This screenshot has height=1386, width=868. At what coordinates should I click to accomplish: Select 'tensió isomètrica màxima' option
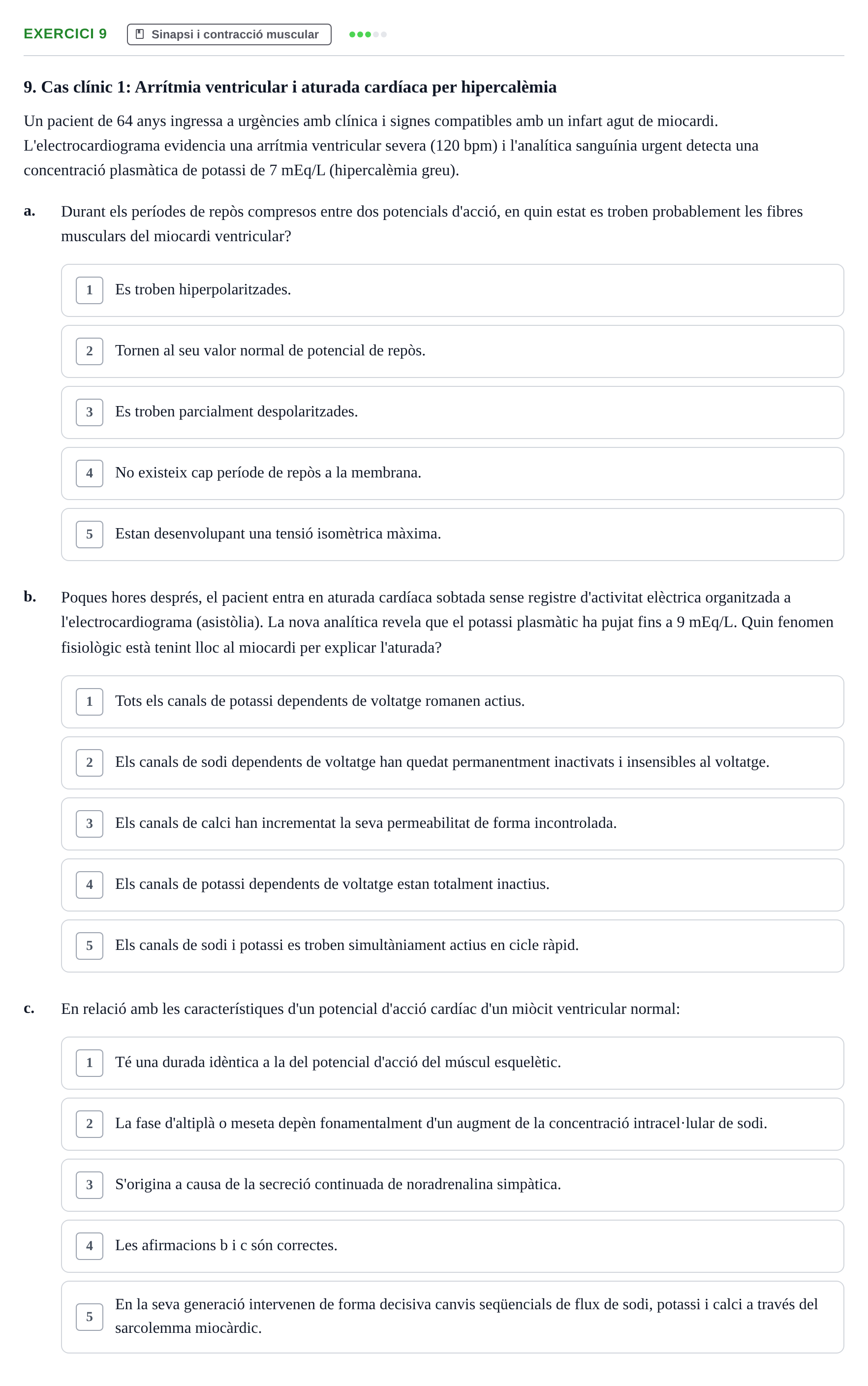(x=452, y=535)
